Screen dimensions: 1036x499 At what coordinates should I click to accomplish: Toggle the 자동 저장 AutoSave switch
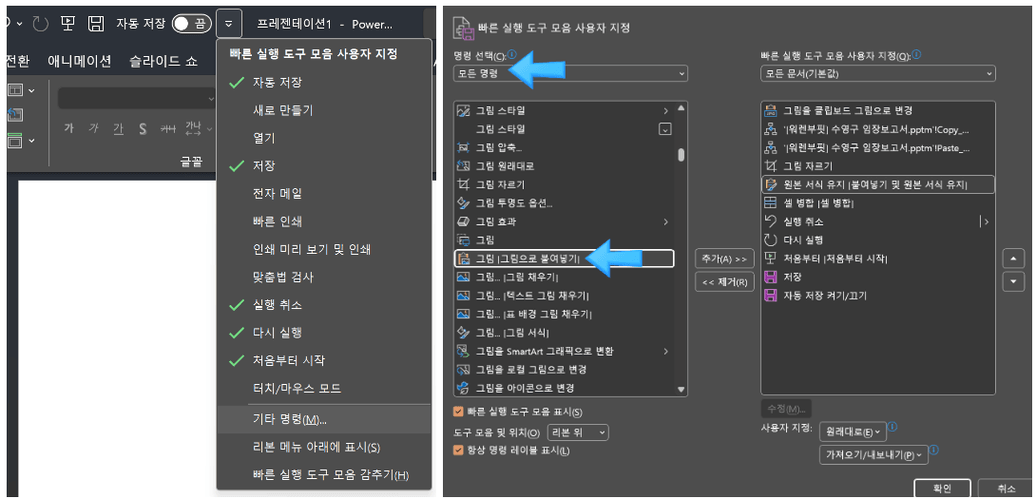[192, 24]
